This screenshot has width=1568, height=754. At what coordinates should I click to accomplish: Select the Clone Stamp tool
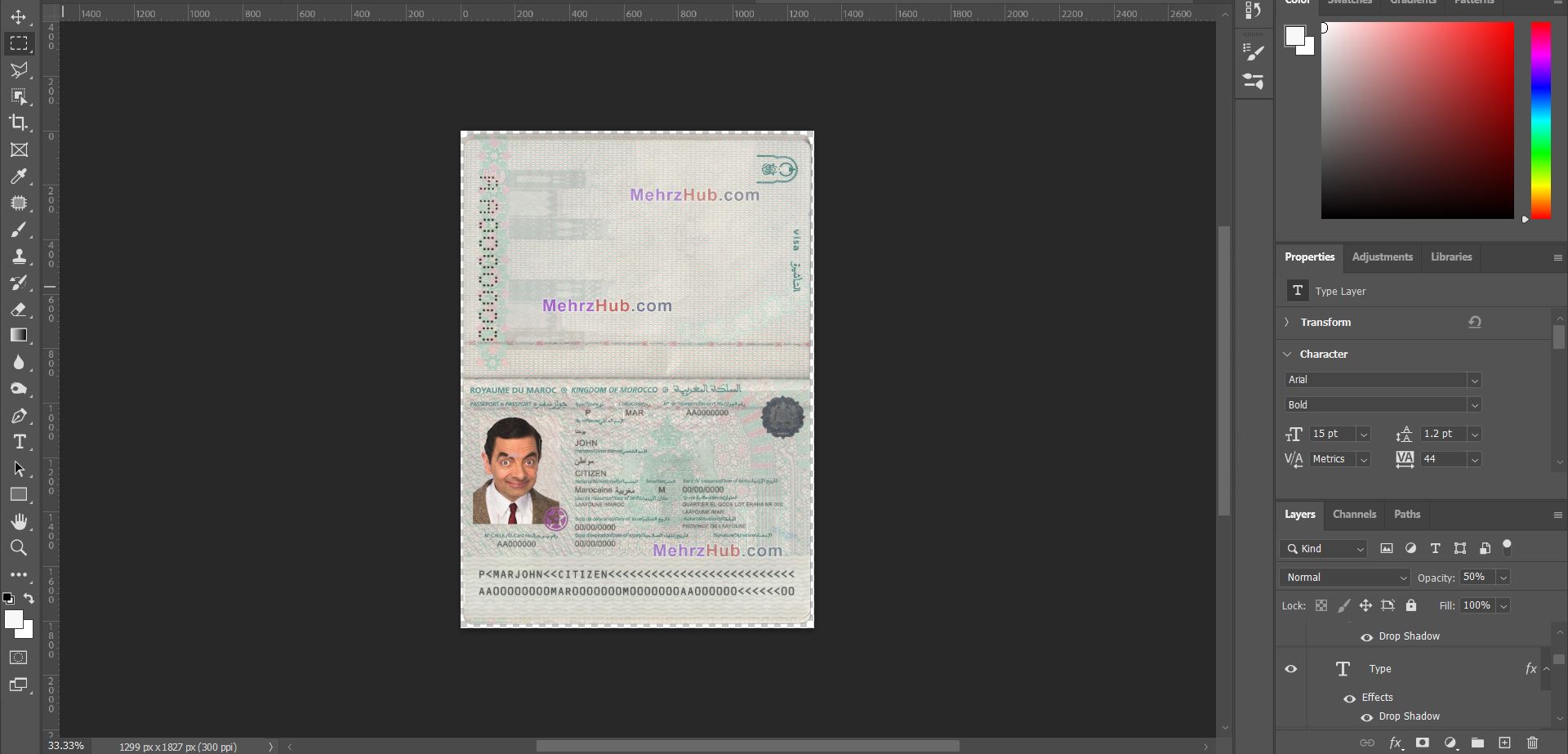point(19,257)
